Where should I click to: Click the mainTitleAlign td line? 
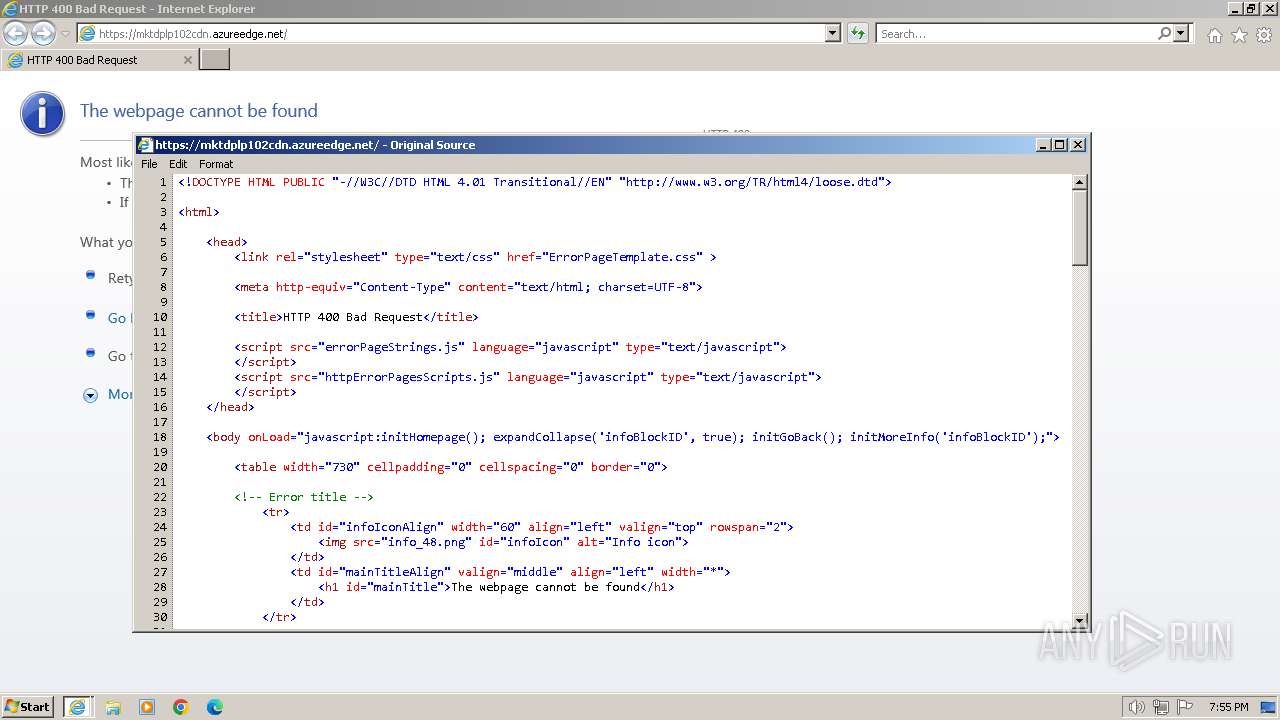tap(510, 572)
